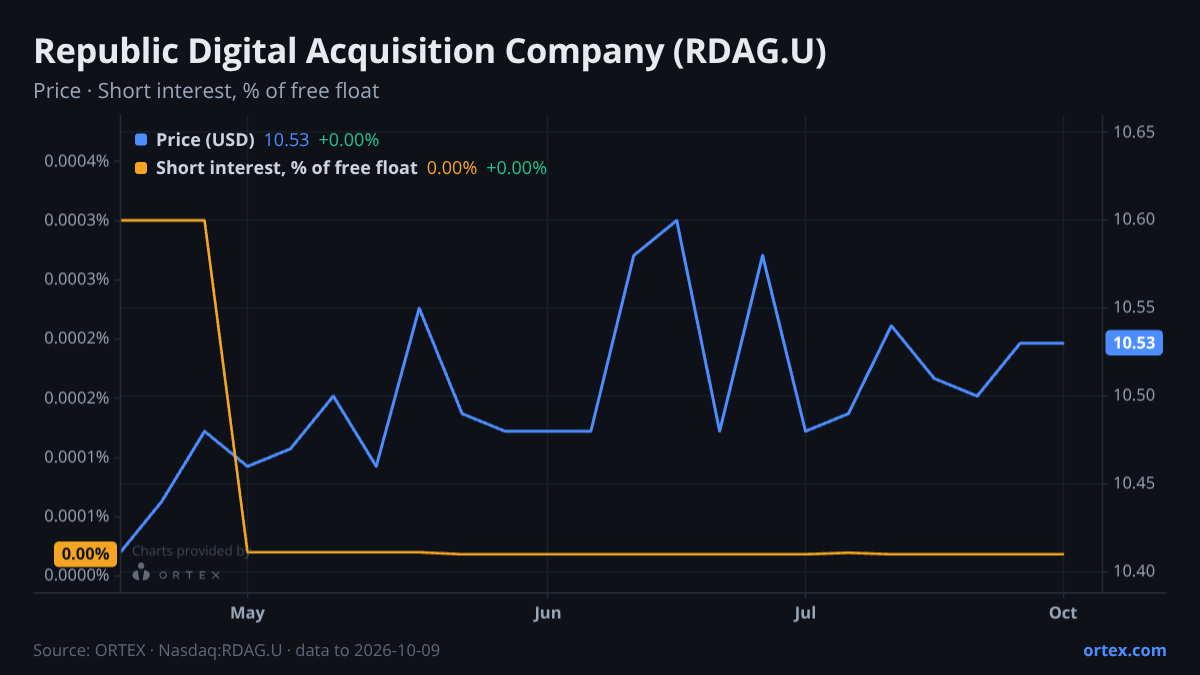The image size is (1200, 675).
Task: Click the 10.65 right axis value
Action: pos(1134,132)
